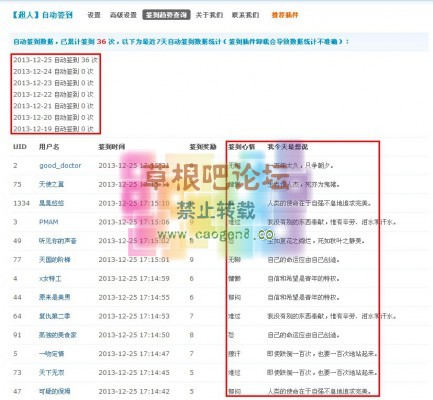This screenshot has height=400, width=433.
Task: Click the 擦汗 mood in 一吻定情 row
Action: 234,354
